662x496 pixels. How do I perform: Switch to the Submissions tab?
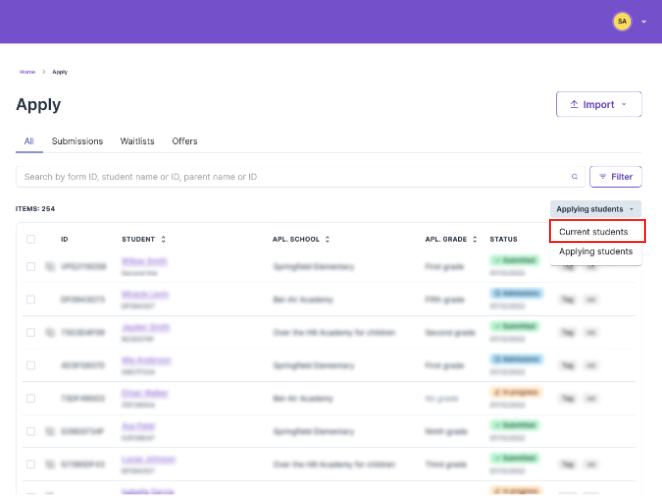point(77,142)
